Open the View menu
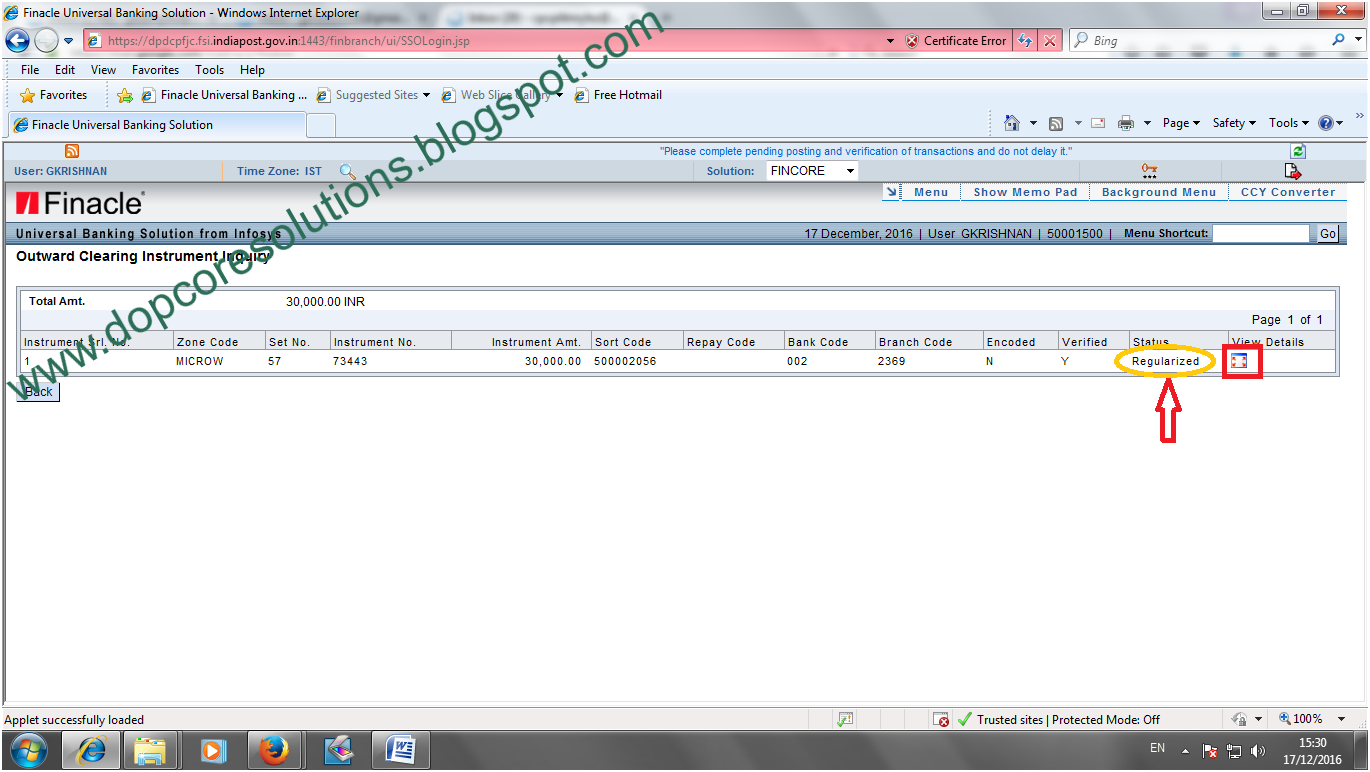This screenshot has width=1370, height=772. 103,70
